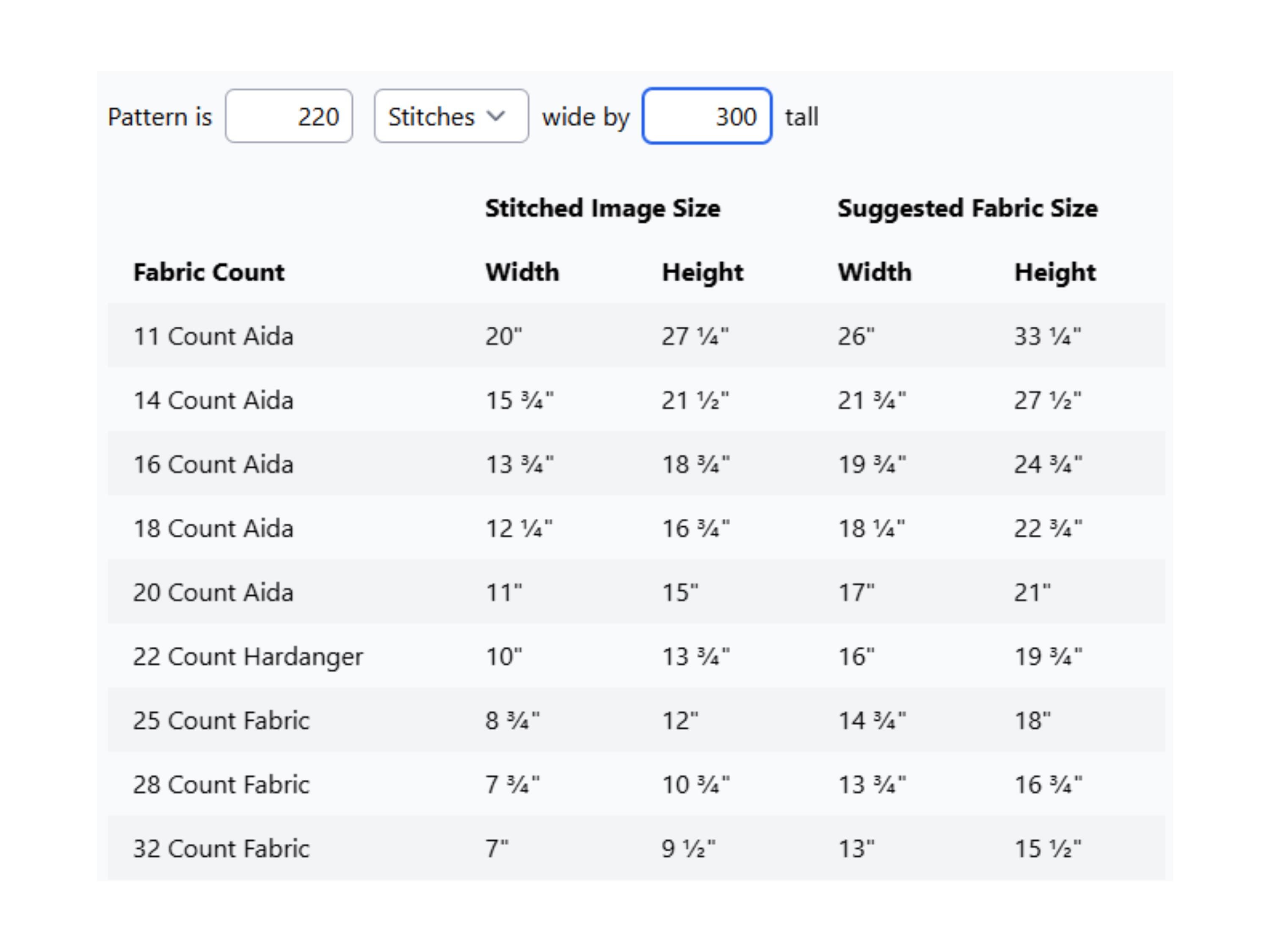Click 25 Count Fabric stitched width 8 ¾"

pos(512,721)
